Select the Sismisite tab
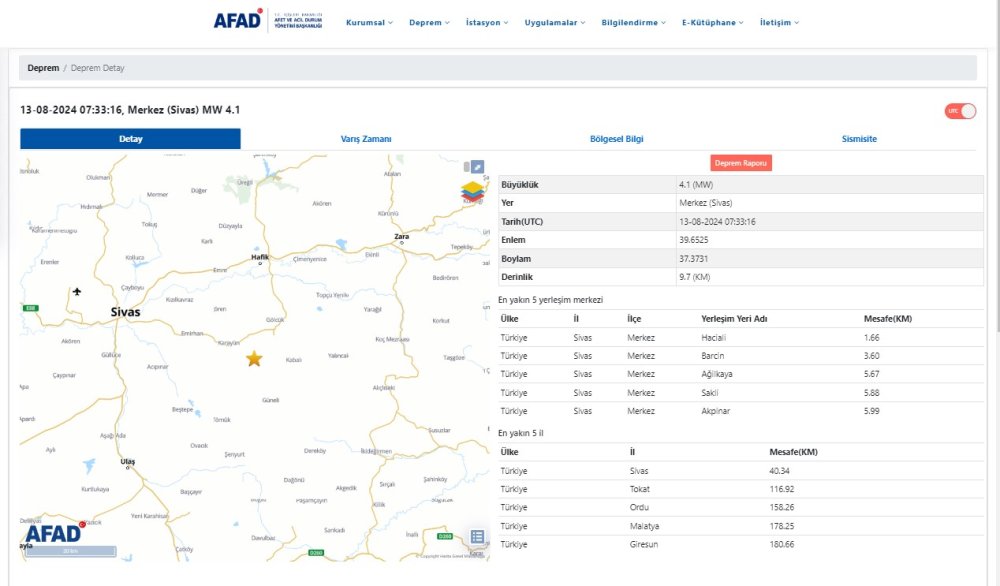 (x=859, y=139)
